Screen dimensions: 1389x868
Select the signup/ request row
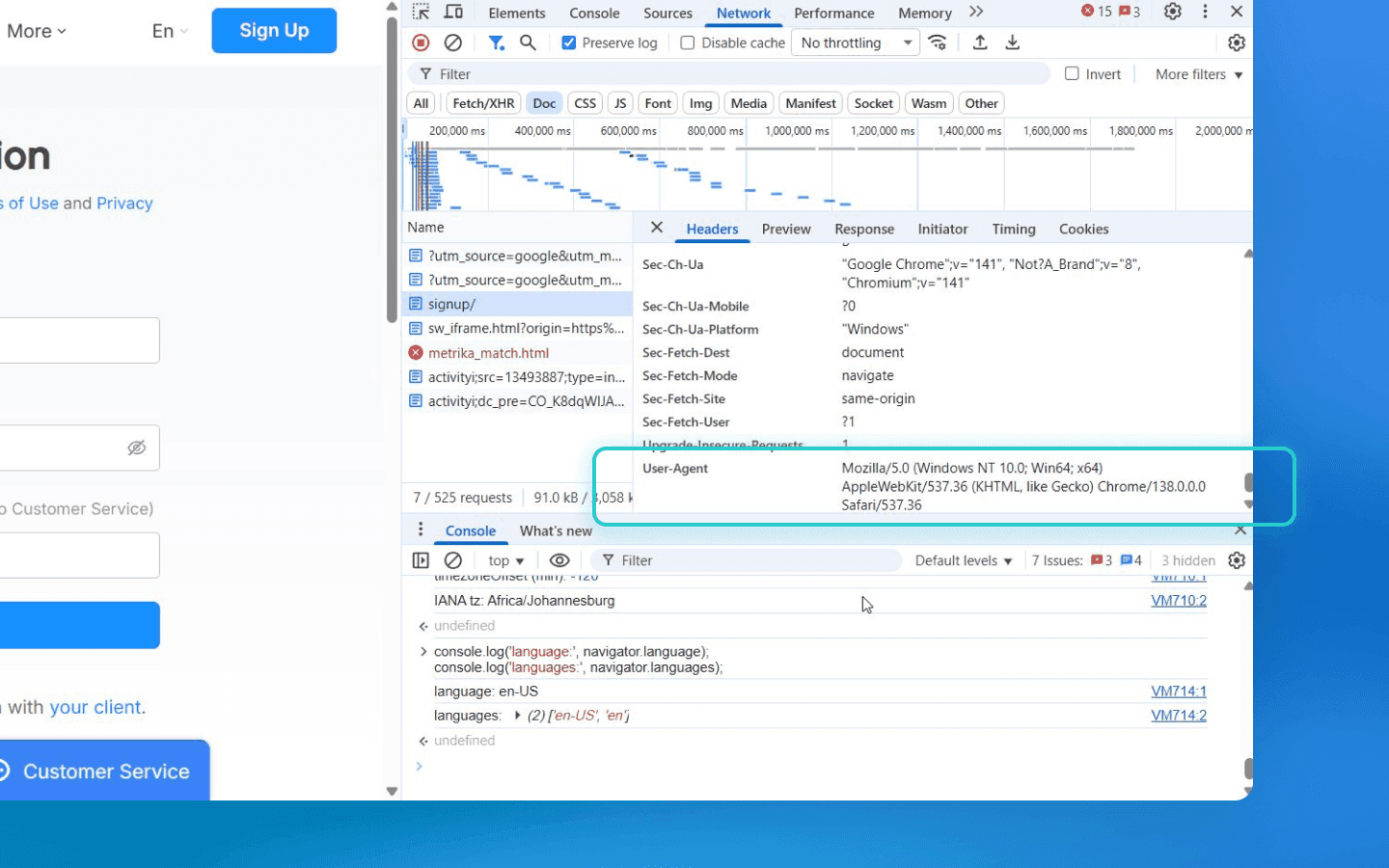(x=518, y=304)
